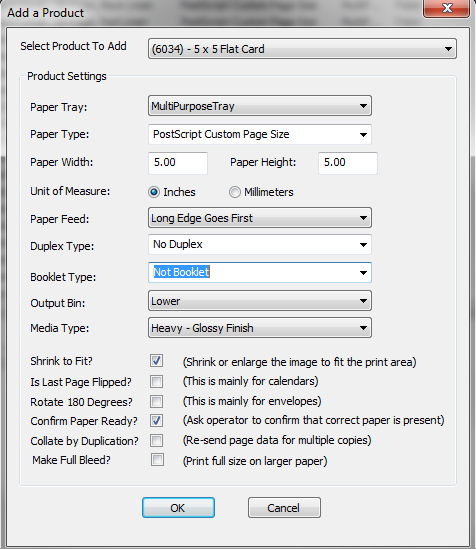Click the Output Bin label
The width and height of the screenshot is (476, 549).
pos(58,303)
